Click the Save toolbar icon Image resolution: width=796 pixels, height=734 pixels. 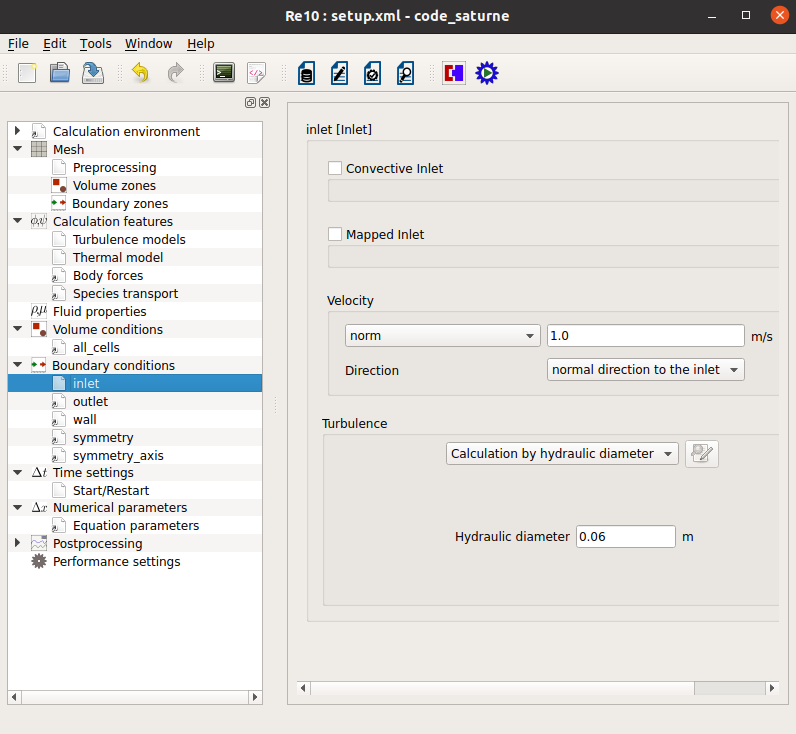point(92,73)
